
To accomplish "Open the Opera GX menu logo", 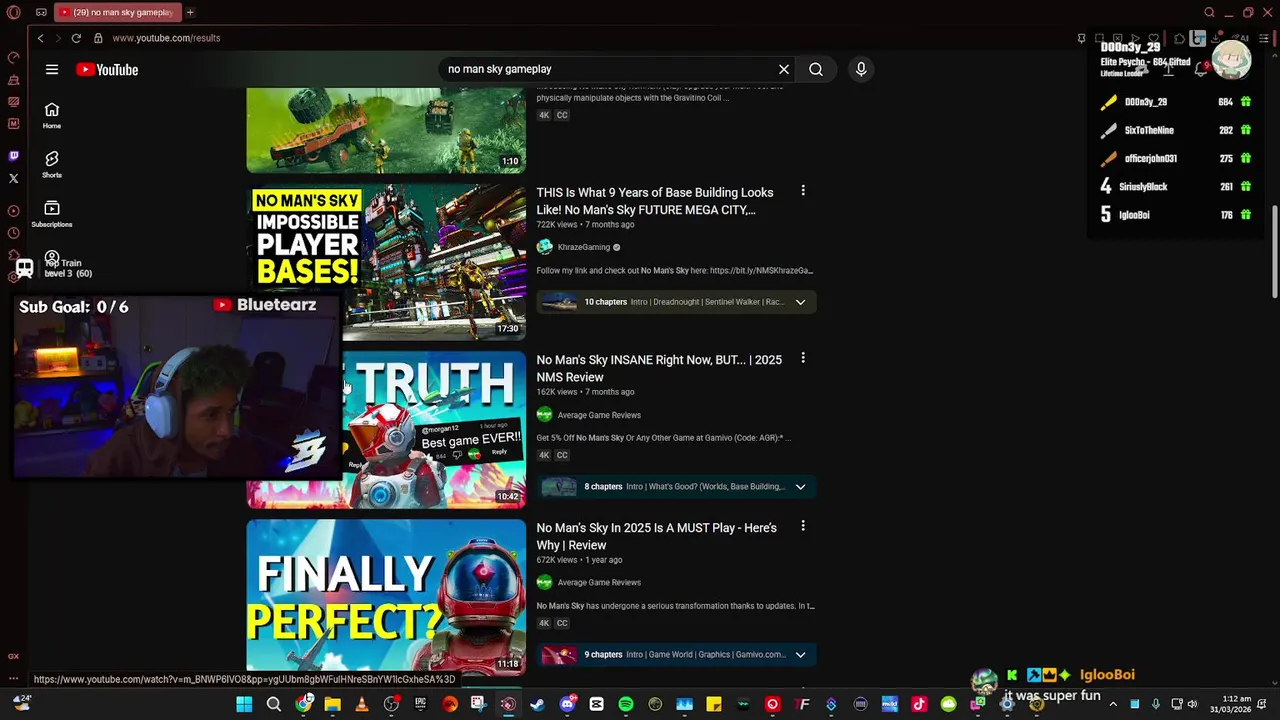I will point(13,12).
